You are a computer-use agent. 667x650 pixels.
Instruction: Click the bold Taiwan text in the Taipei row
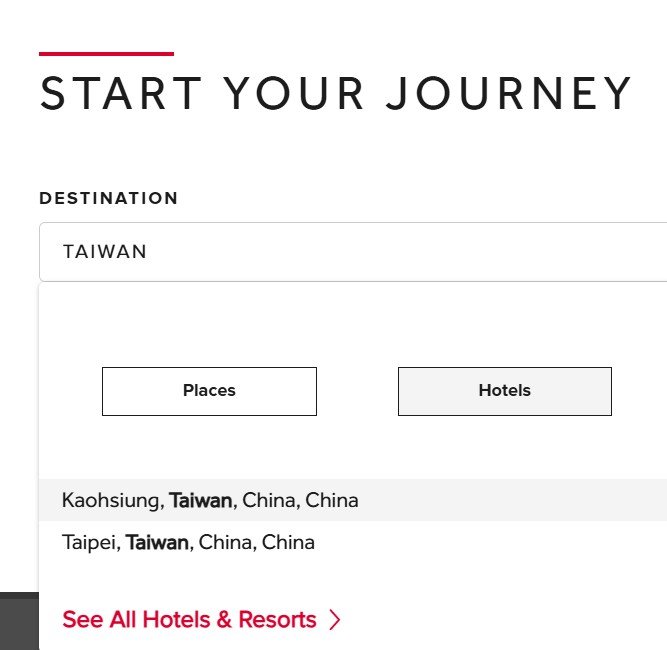click(x=157, y=543)
